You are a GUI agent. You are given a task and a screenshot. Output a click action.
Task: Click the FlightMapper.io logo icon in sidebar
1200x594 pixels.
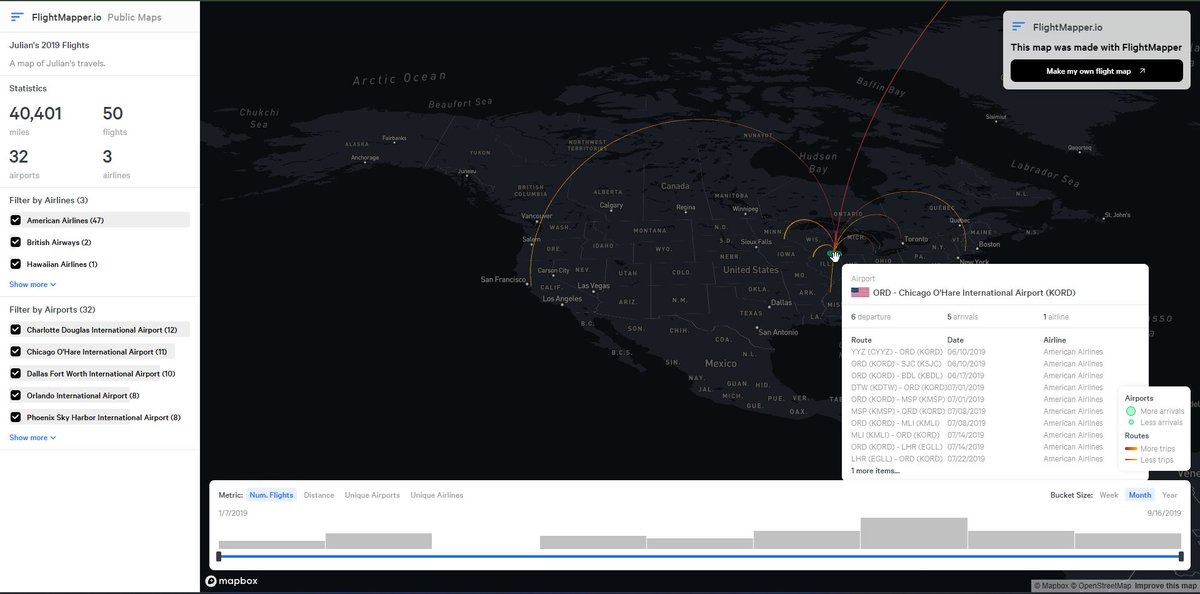pos(17,17)
